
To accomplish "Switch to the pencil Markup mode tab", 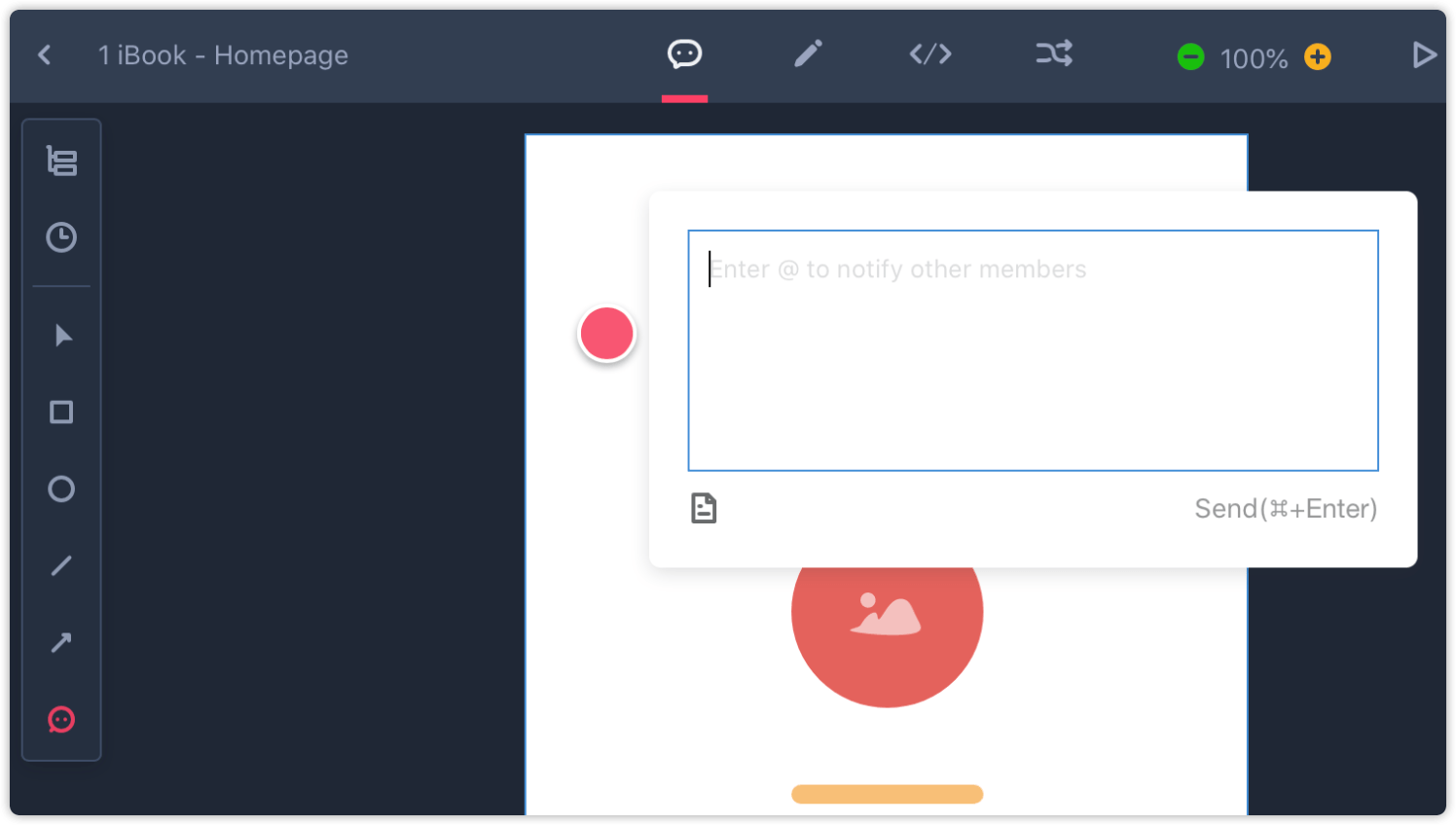I will click(808, 54).
